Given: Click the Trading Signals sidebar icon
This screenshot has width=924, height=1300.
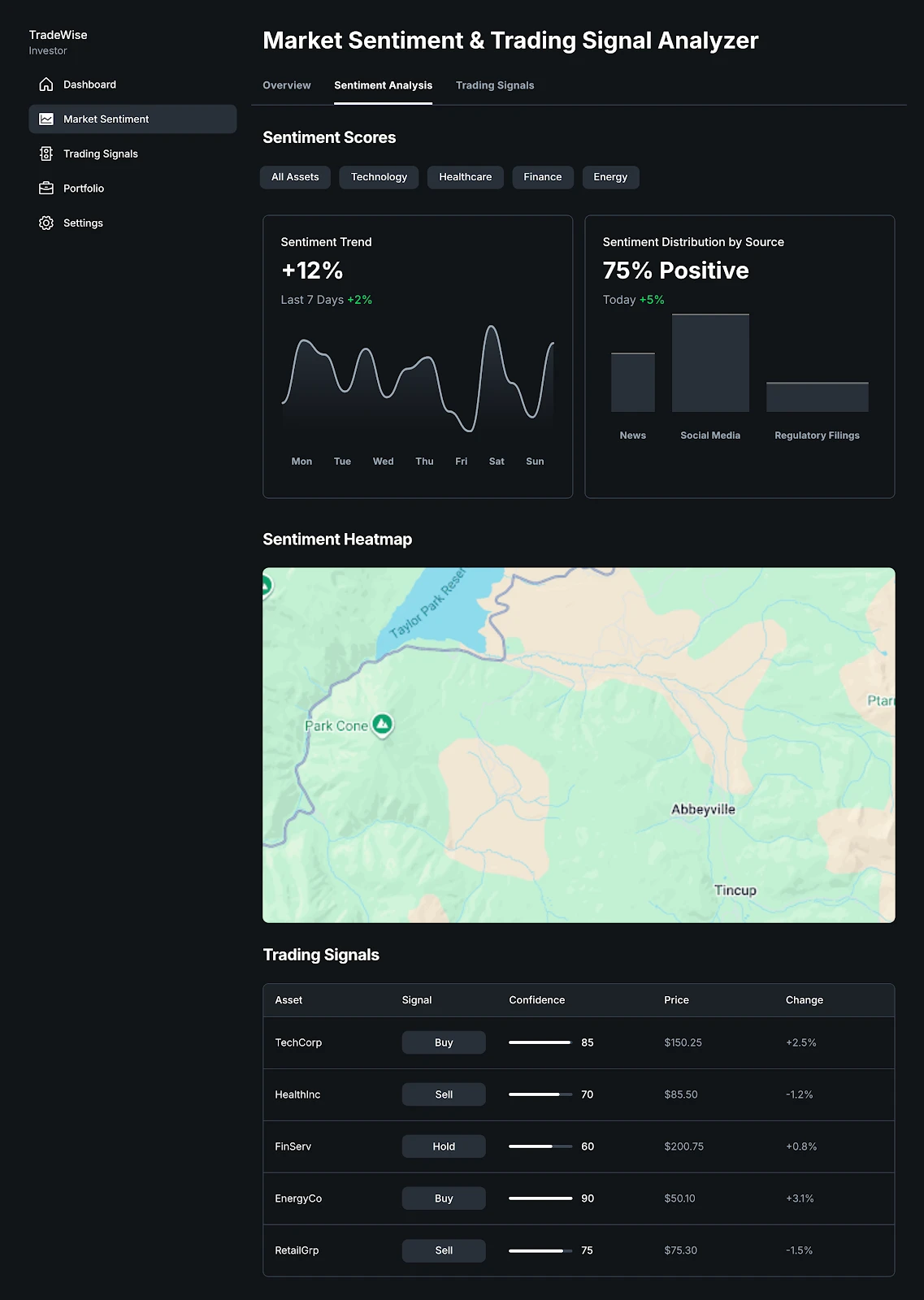Looking at the screenshot, I should [x=46, y=154].
